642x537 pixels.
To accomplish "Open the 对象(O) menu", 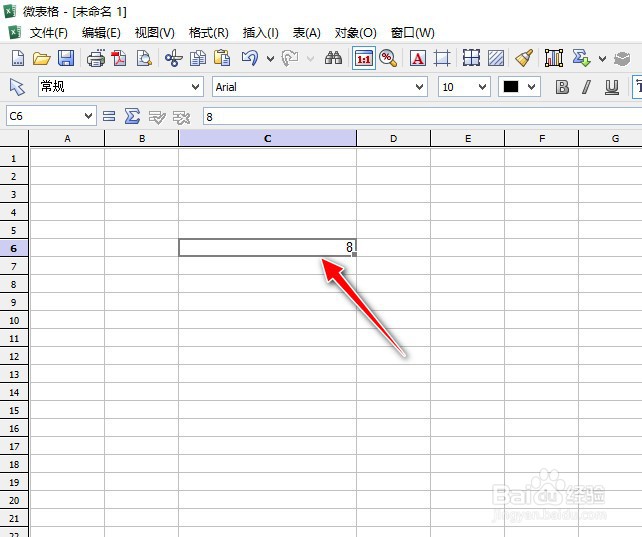I will (355, 33).
